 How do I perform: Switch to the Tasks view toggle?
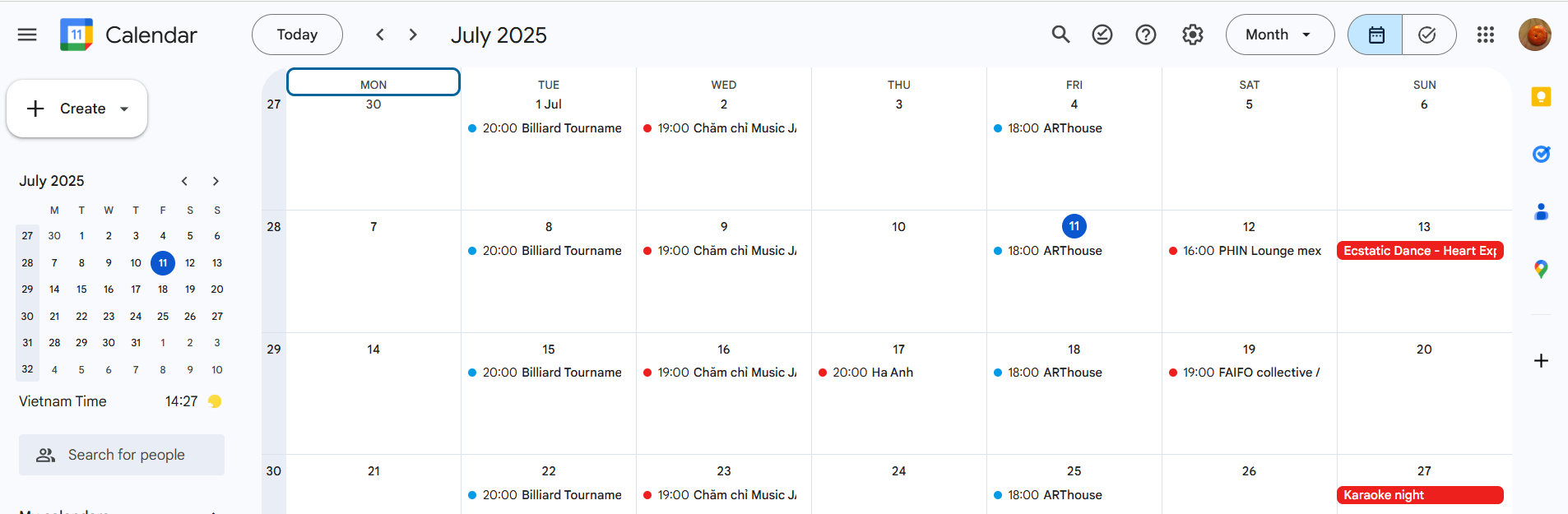click(x=1428, y=35)
